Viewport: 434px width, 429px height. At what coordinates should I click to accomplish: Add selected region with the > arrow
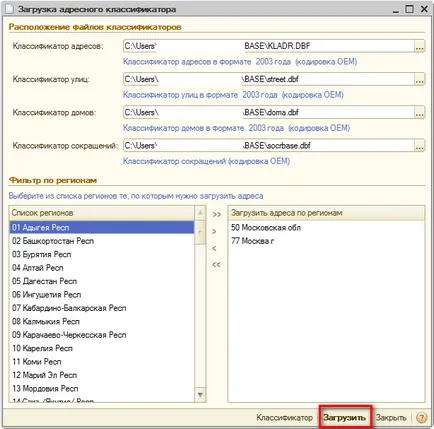click(x=214, y=231)
